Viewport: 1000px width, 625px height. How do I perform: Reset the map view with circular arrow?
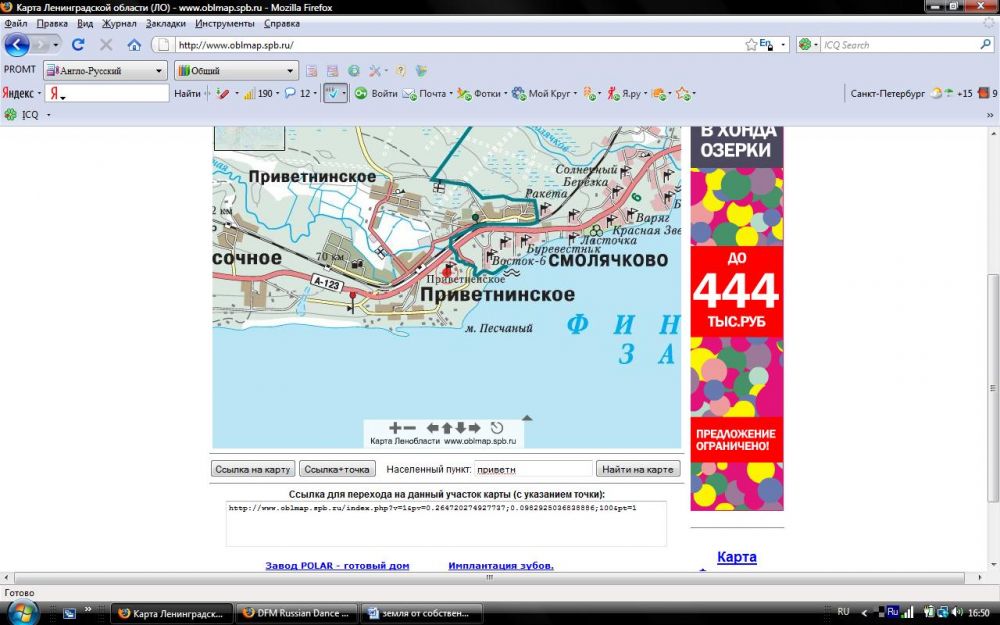point(497,428)
